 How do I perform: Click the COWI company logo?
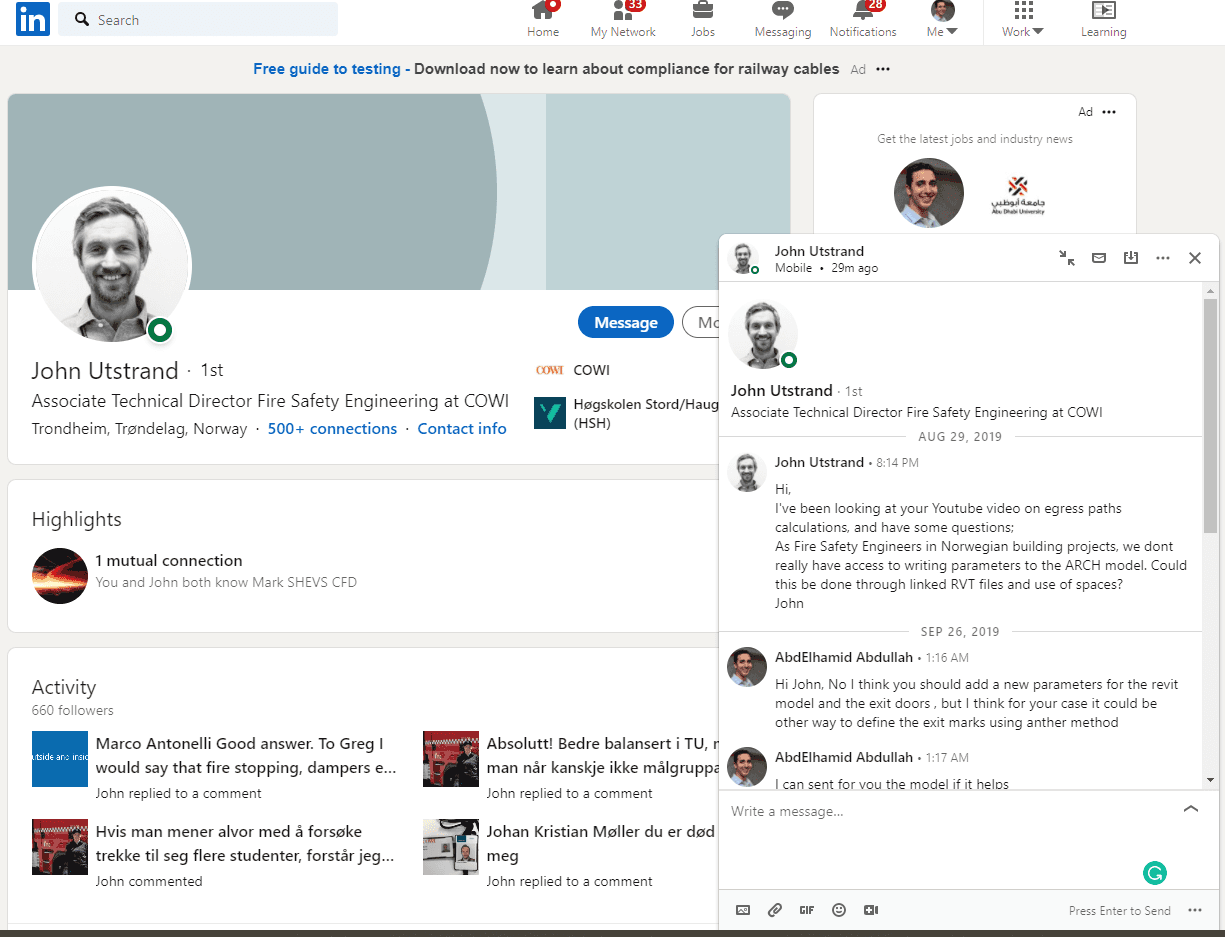pyautogui.click(x=550, y=370)
